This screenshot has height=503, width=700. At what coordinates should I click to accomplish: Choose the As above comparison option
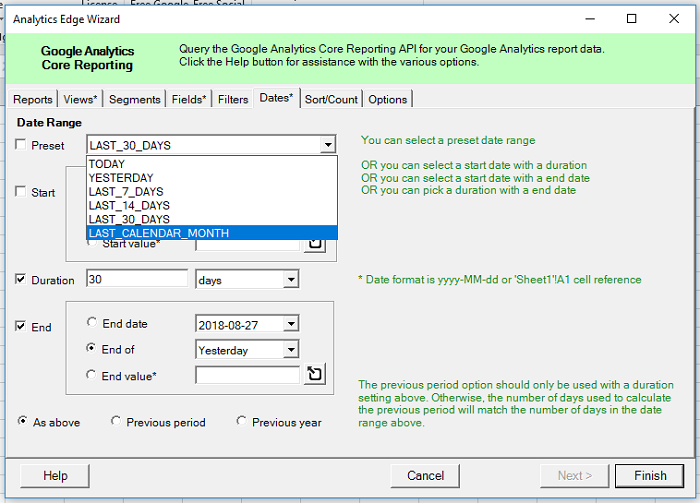(x=22, y=421)
